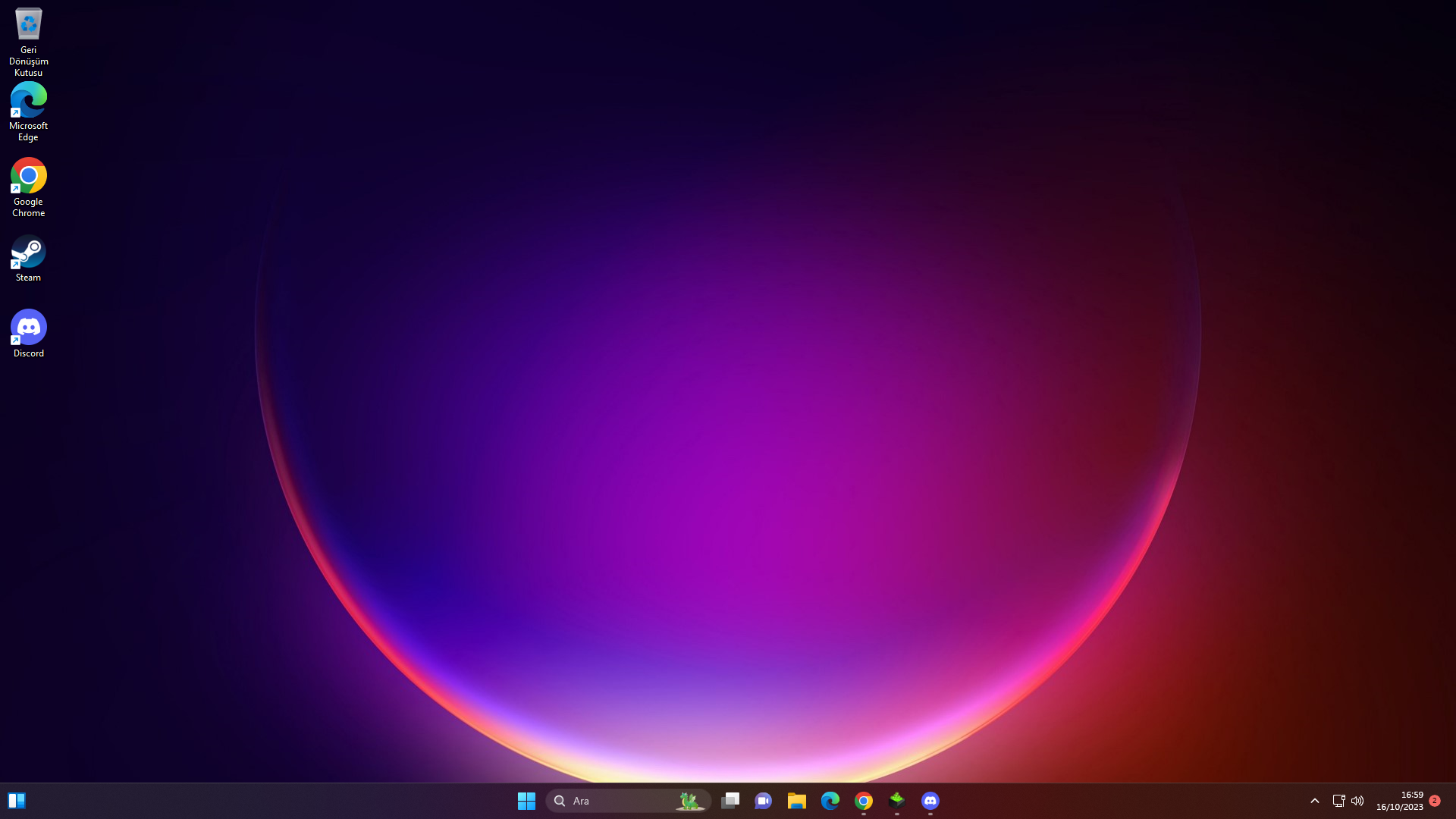Open Task View from the taskbar

click(730, 801)
